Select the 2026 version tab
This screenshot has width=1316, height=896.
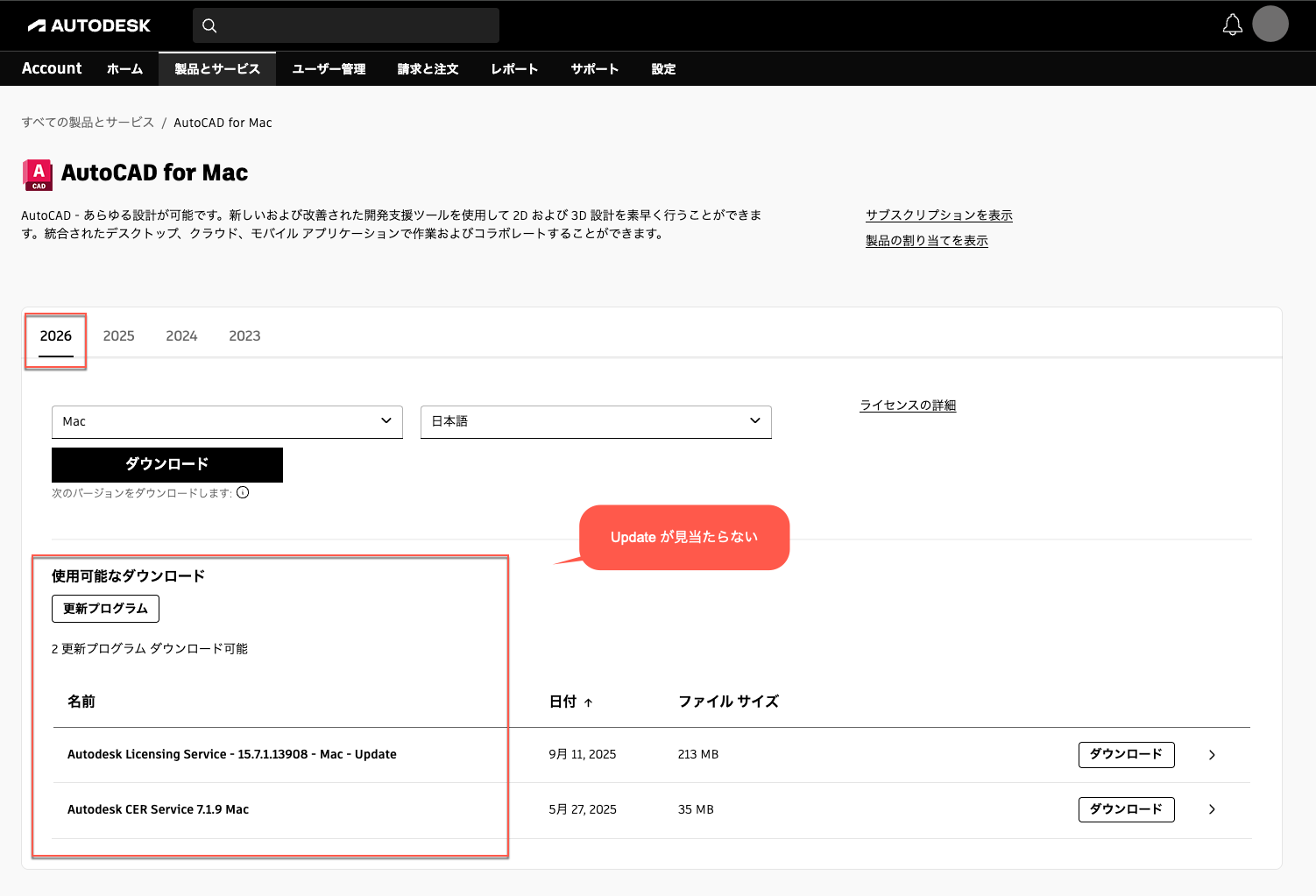(56, 336)
